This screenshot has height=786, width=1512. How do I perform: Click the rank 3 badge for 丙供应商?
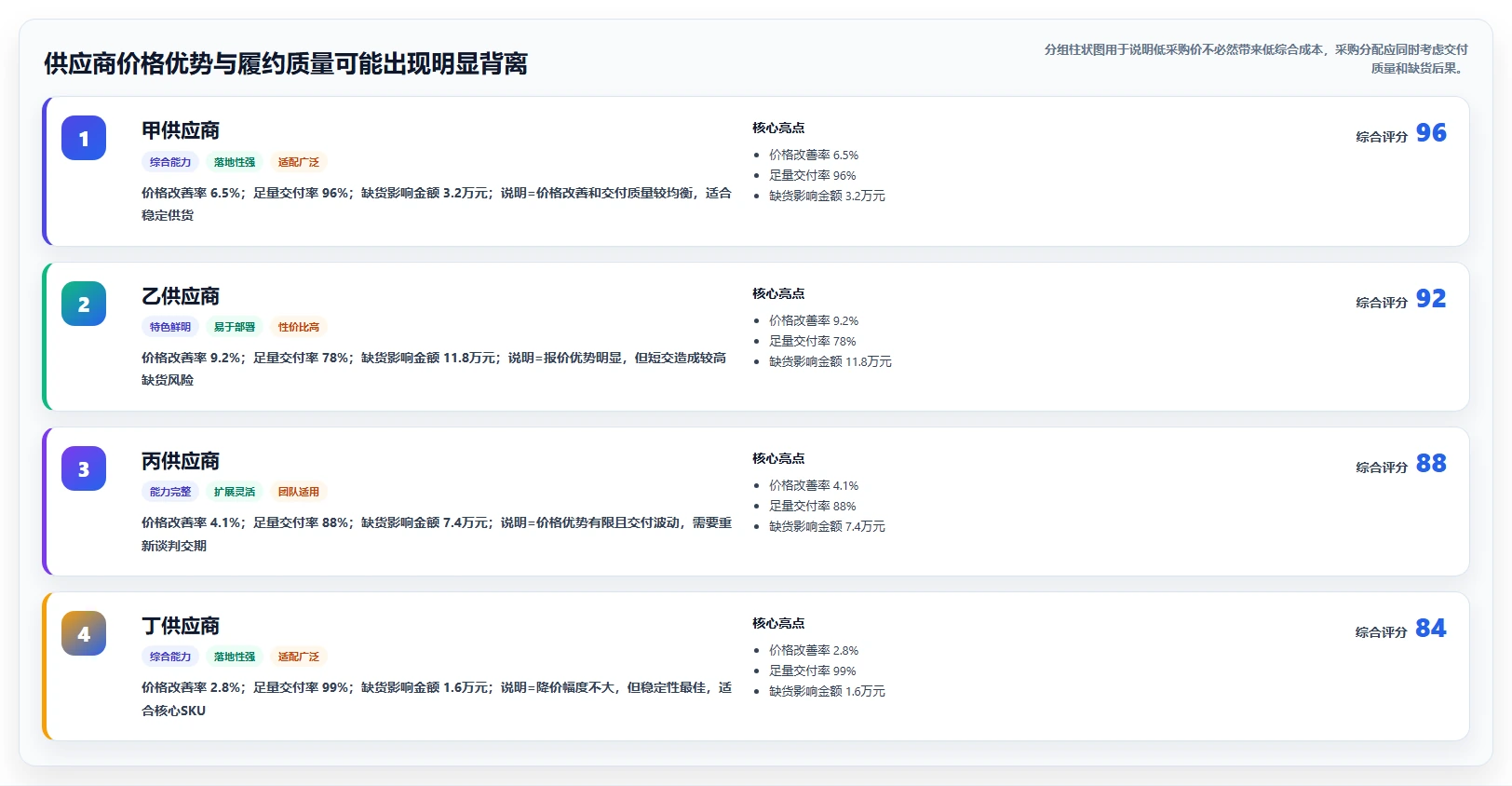(x=84, y=468)
